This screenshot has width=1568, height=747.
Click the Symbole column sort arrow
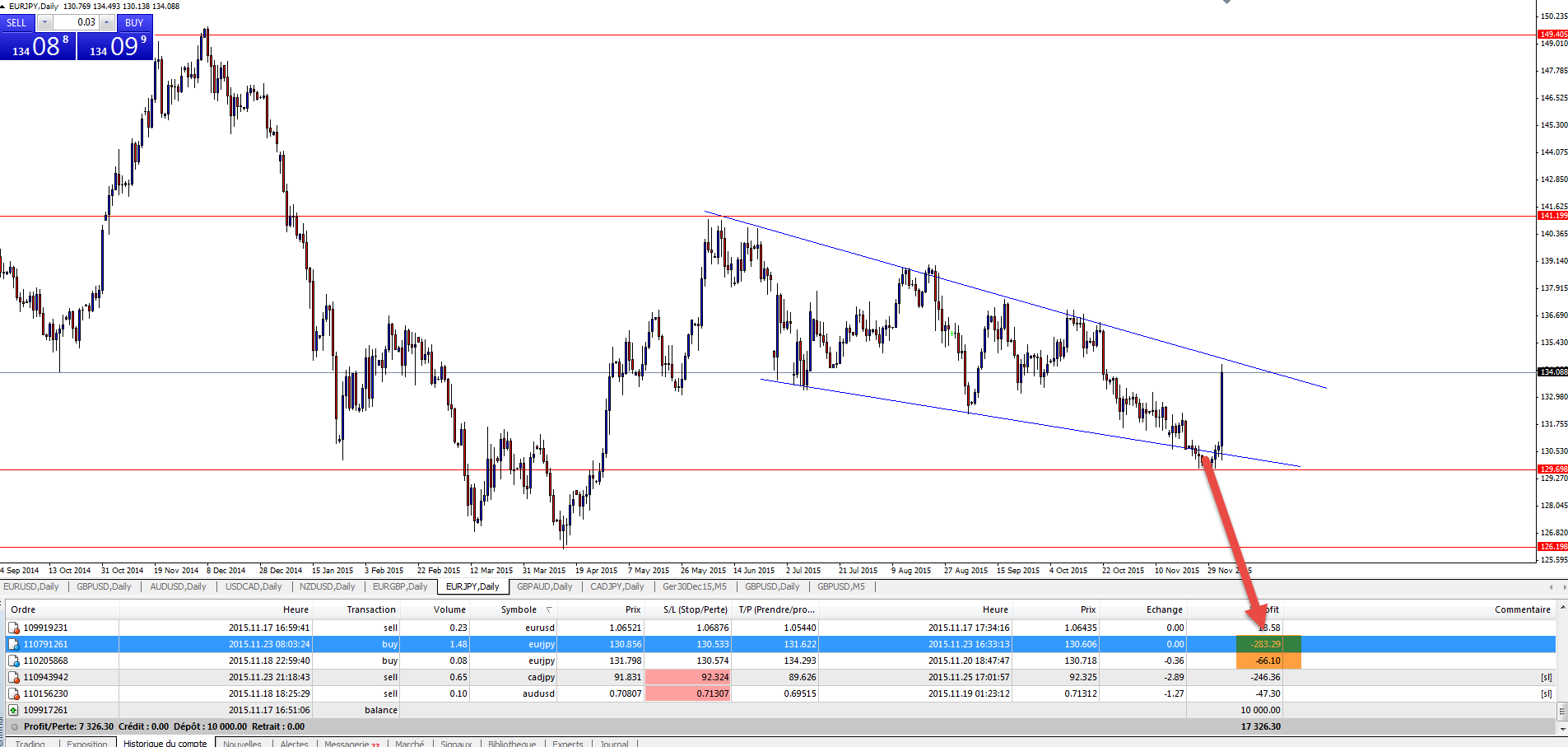tap(549, 610)
